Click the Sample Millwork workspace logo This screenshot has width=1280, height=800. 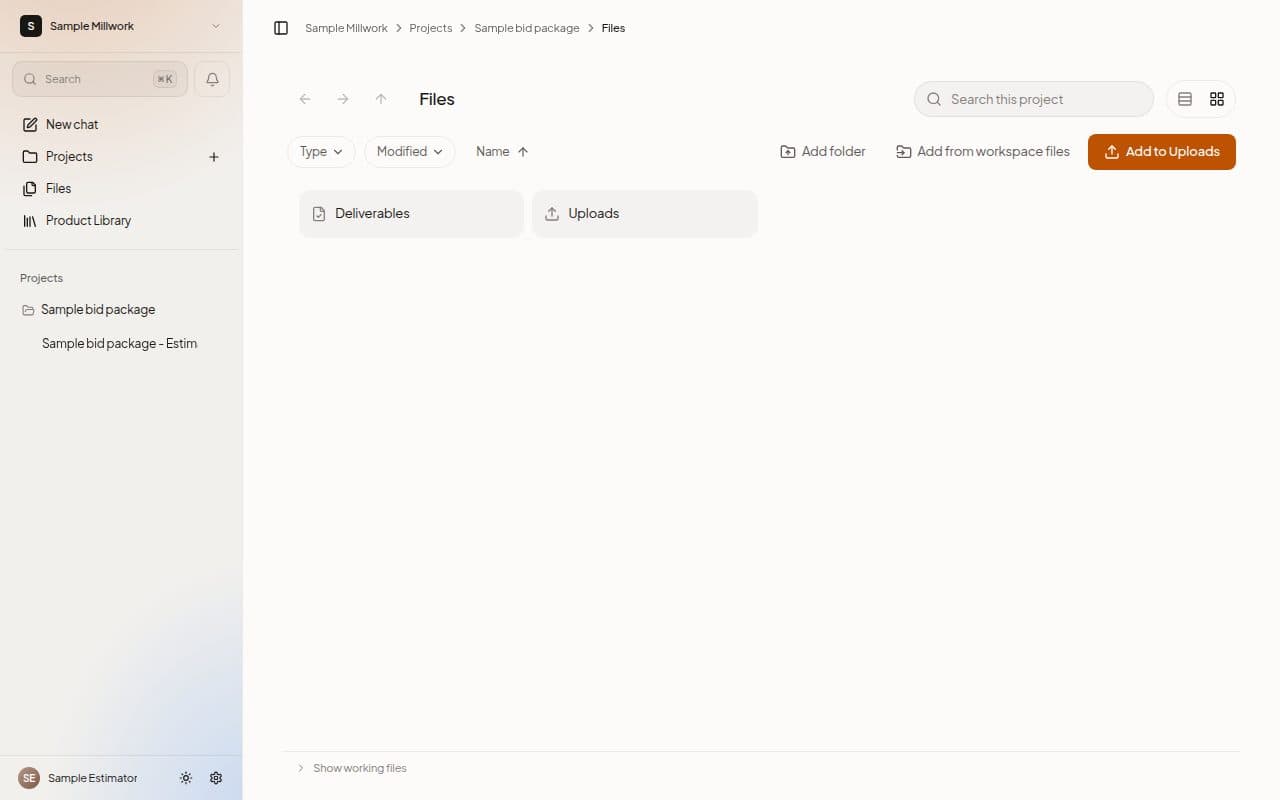31,26
